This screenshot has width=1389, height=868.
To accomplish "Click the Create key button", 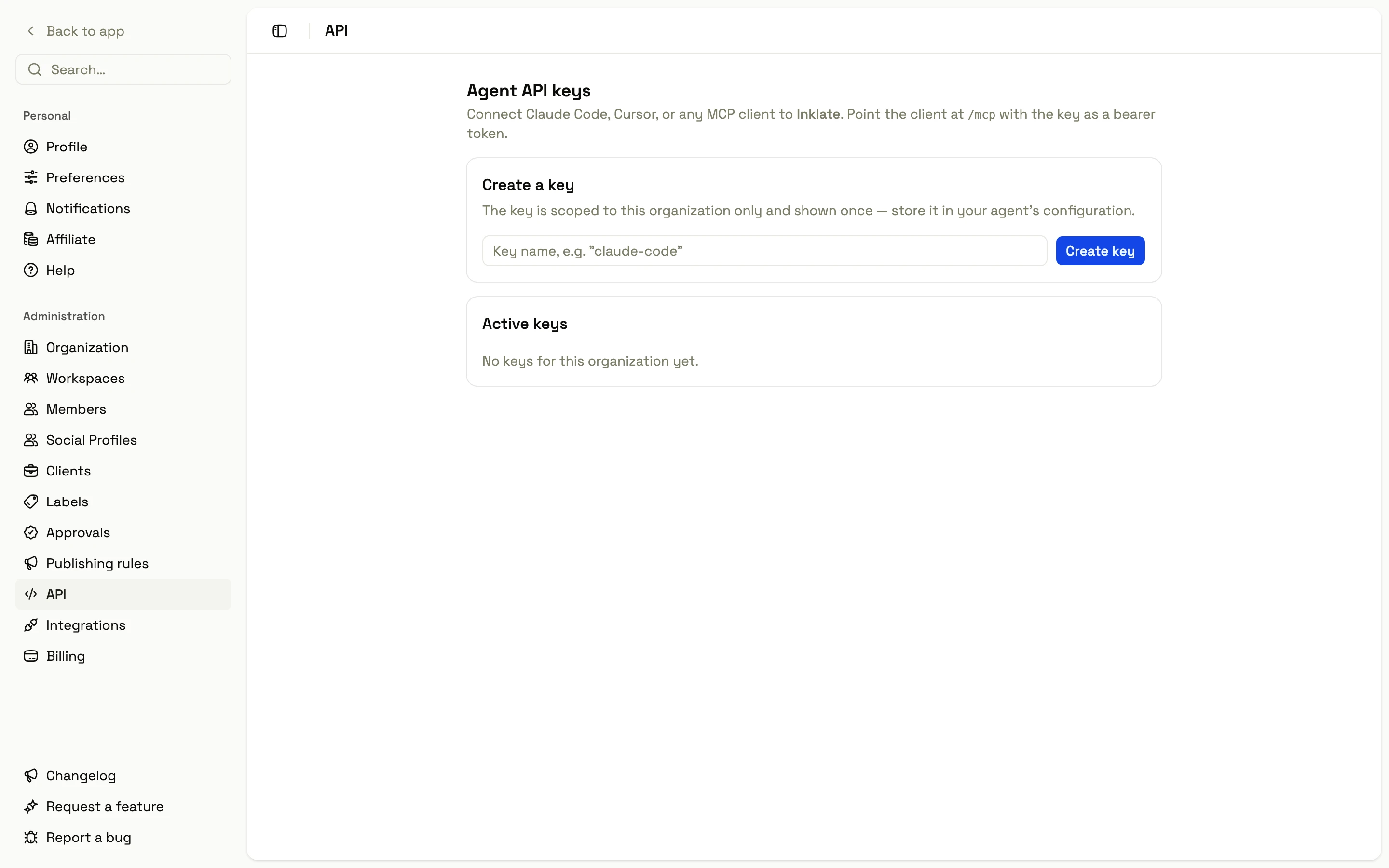I will coord(1100,251).
